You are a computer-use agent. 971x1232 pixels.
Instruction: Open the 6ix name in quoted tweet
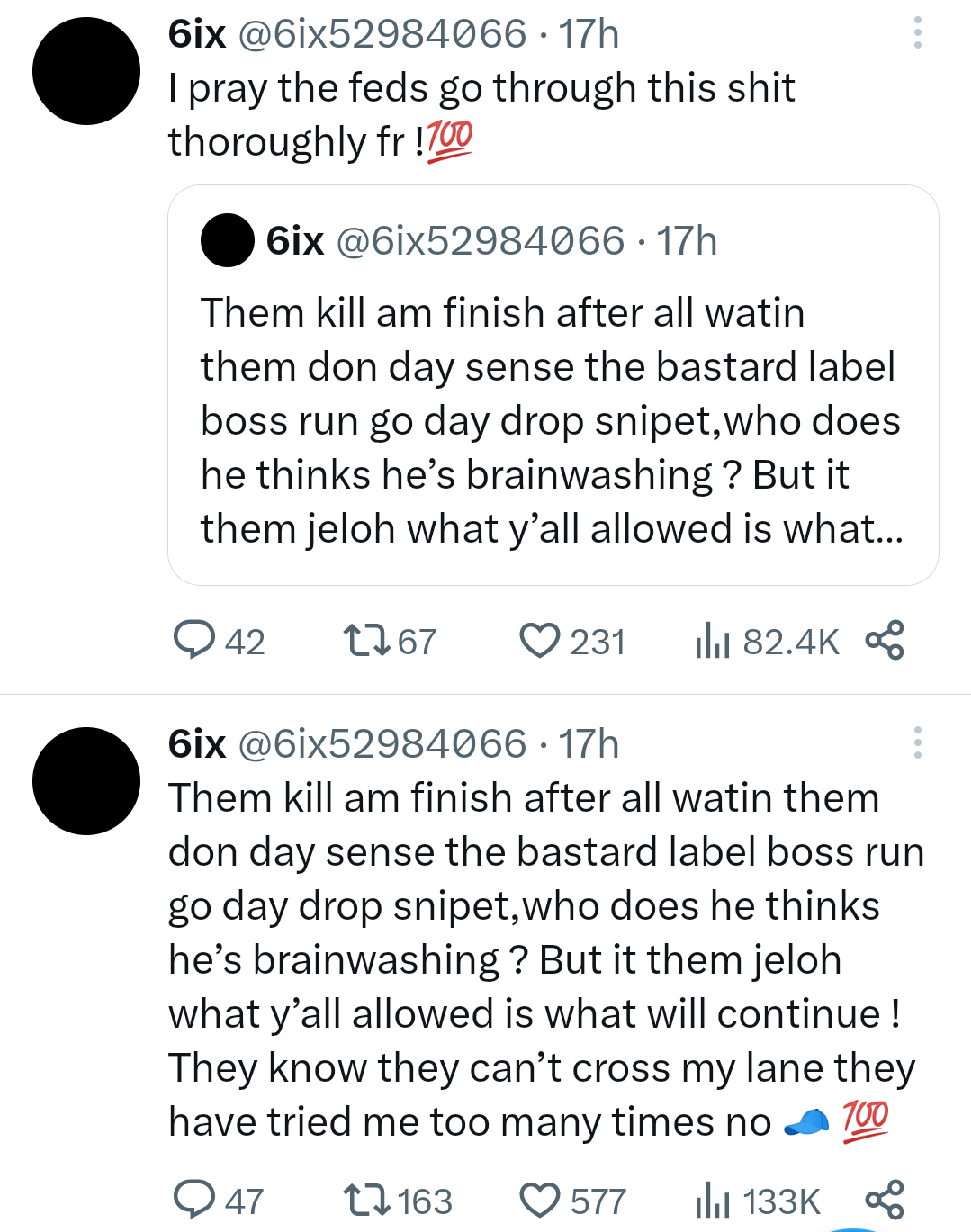pyautogui.click(x=294, y=241)
